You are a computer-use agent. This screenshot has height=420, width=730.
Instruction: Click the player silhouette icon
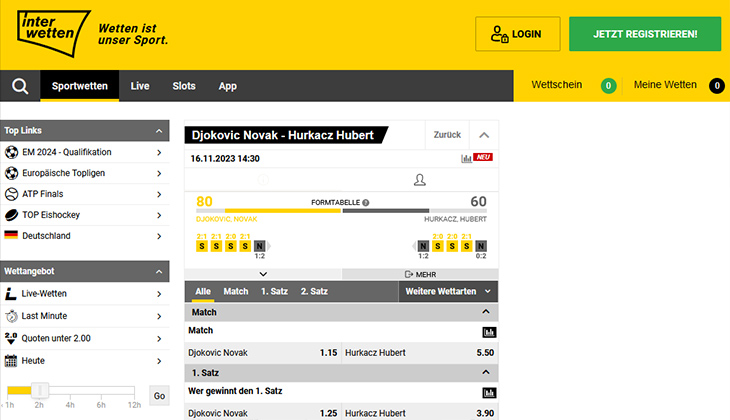tap(419, 180)
